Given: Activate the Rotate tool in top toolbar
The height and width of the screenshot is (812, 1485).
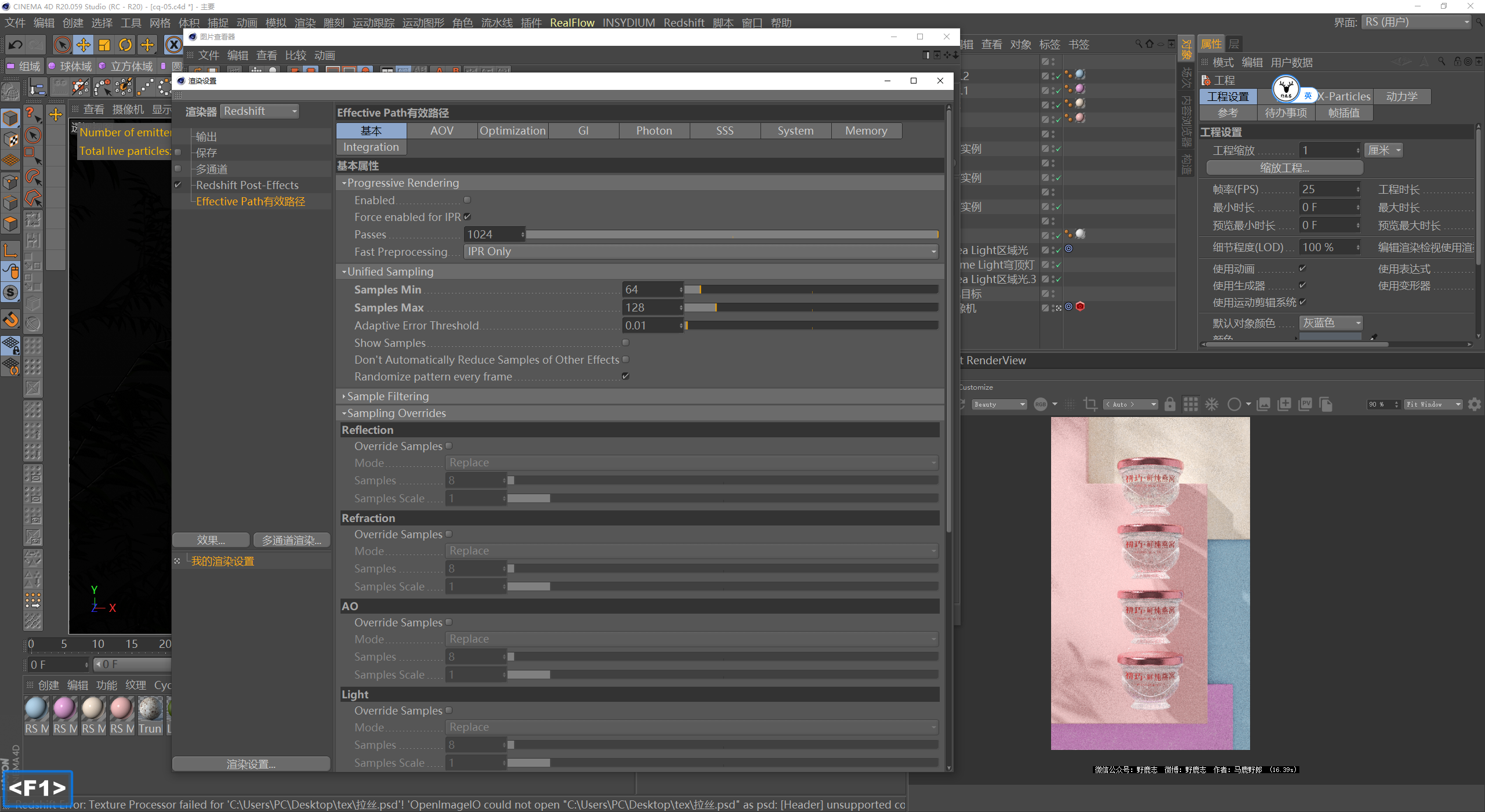Looking at the screenshot, I should click(125, 45).
